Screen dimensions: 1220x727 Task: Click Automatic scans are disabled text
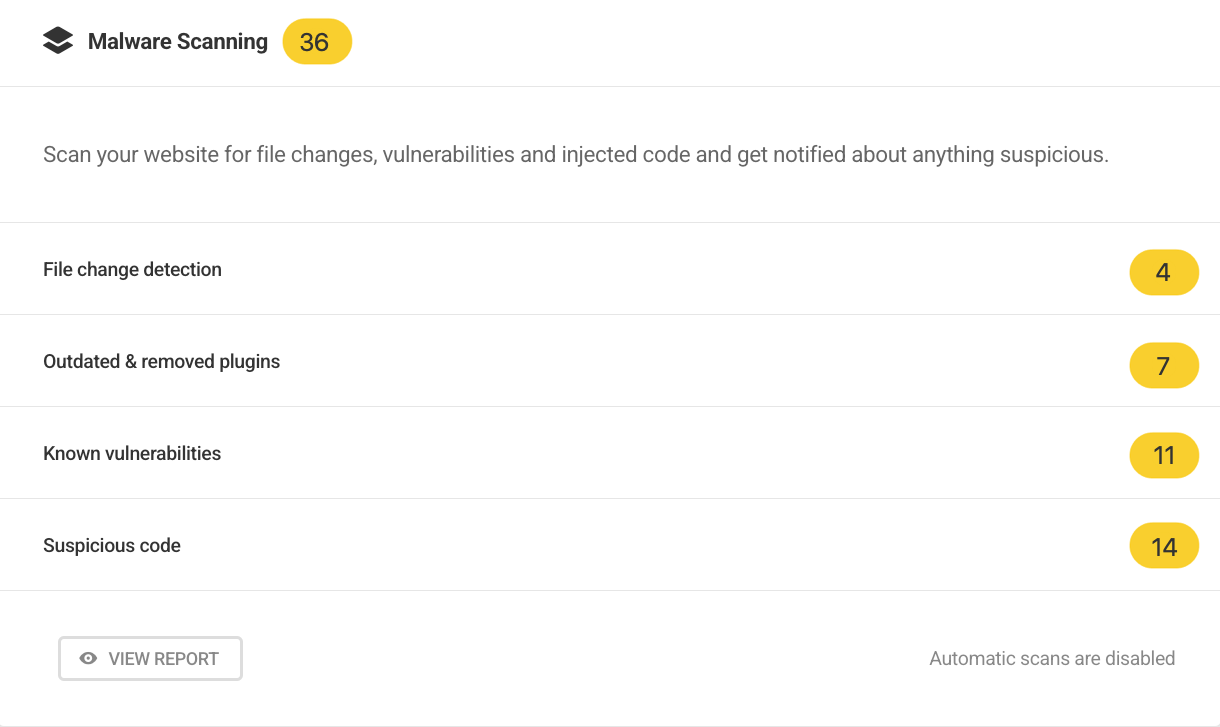[1051, 658]
